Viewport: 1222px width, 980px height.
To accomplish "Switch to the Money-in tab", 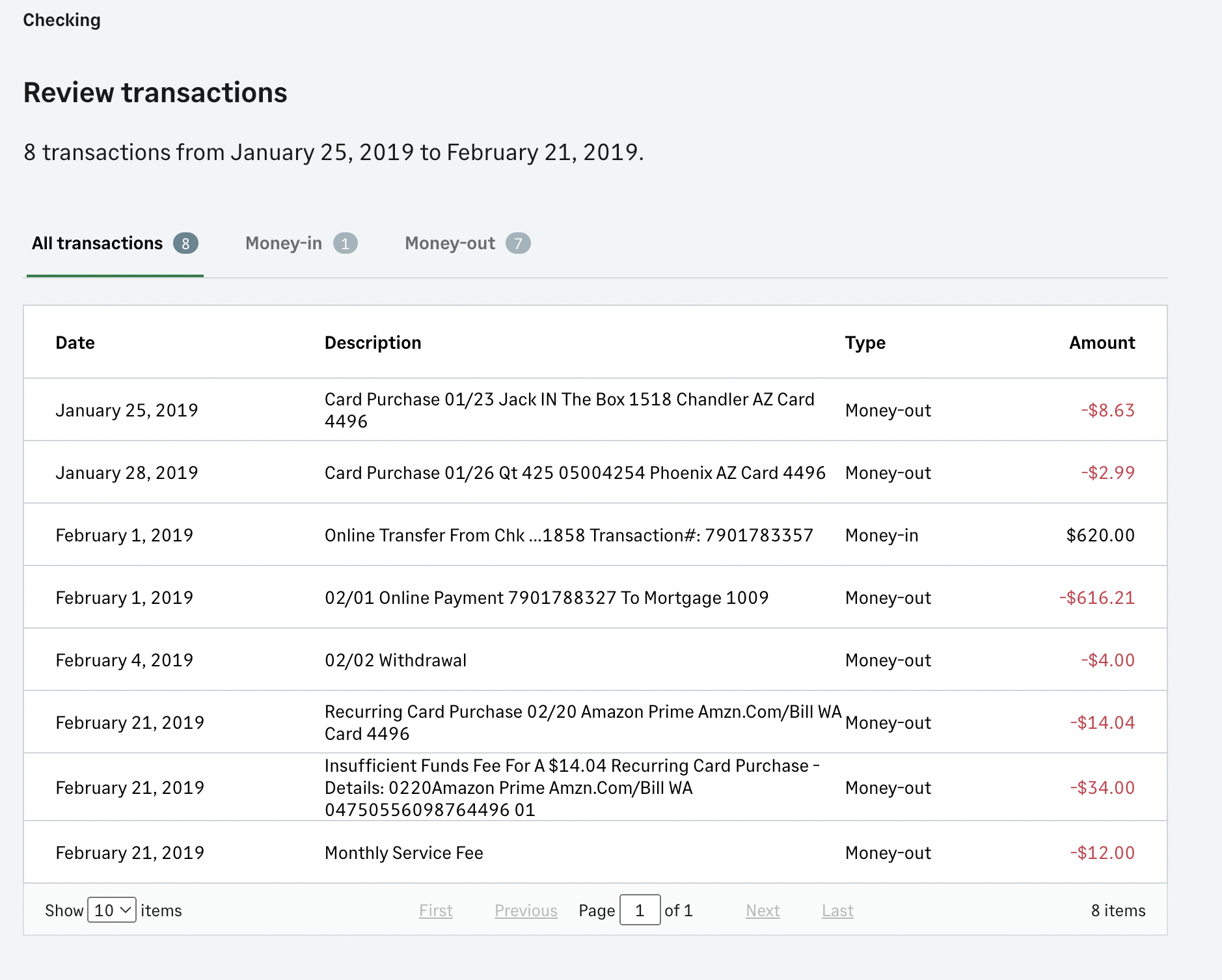I will coord(285,243).
